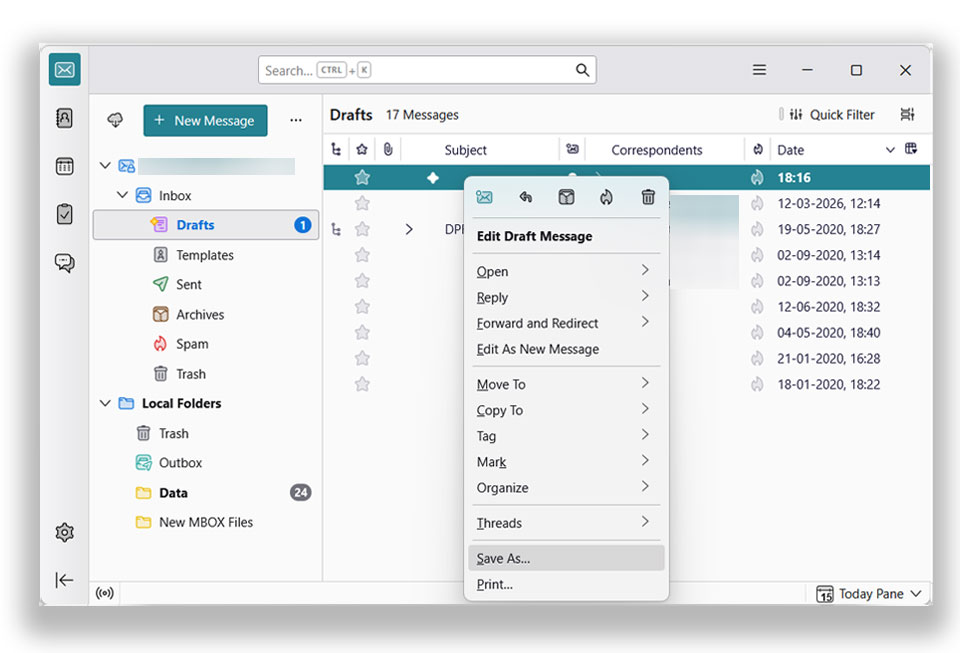Open the Mail space icon in sidebar
This screenshot has height=653, width=960.
(64, 70)
